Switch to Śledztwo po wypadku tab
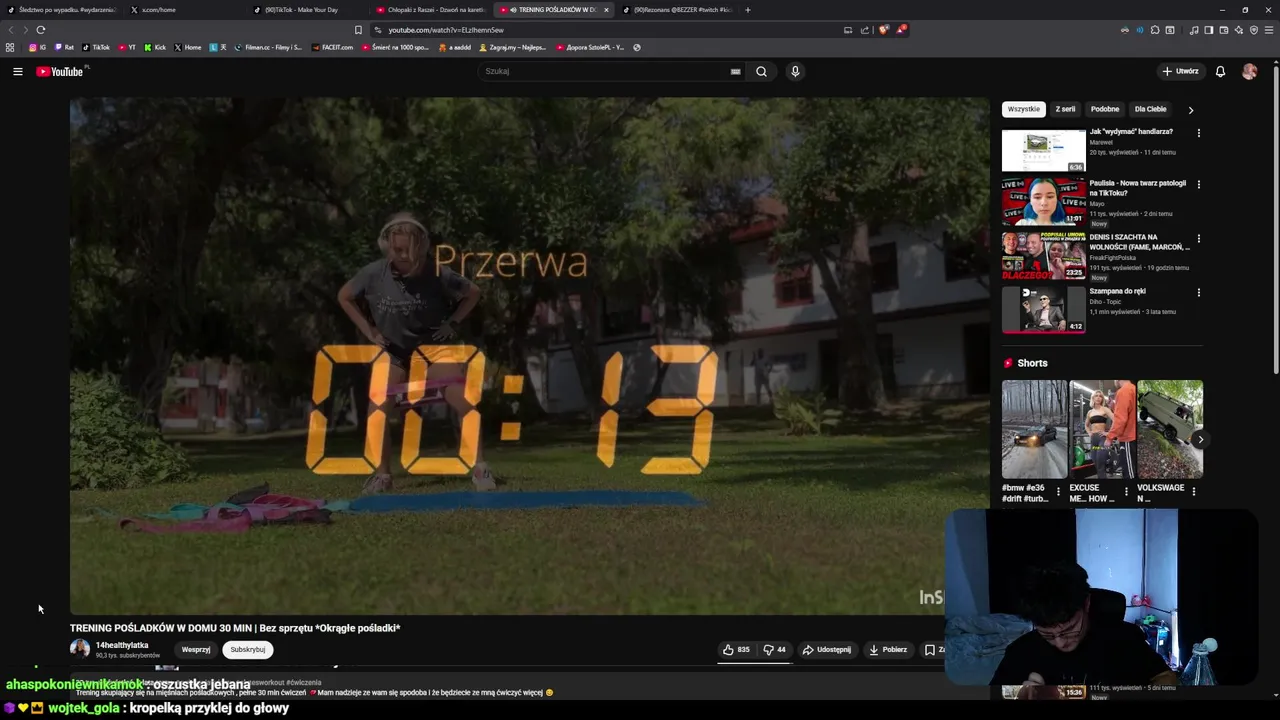Screen dimensions: 1280x720 [x=65, y=10]
